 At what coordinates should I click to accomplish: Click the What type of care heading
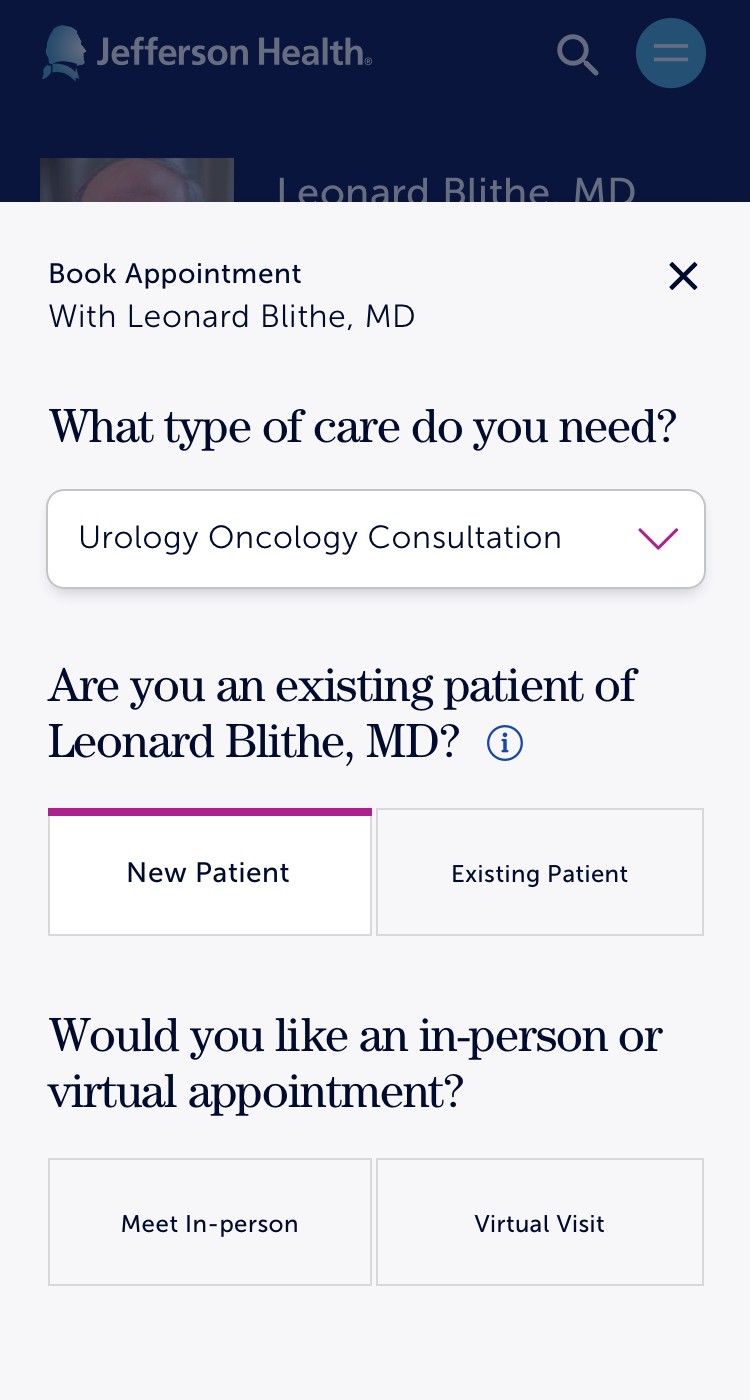point(363,428)
